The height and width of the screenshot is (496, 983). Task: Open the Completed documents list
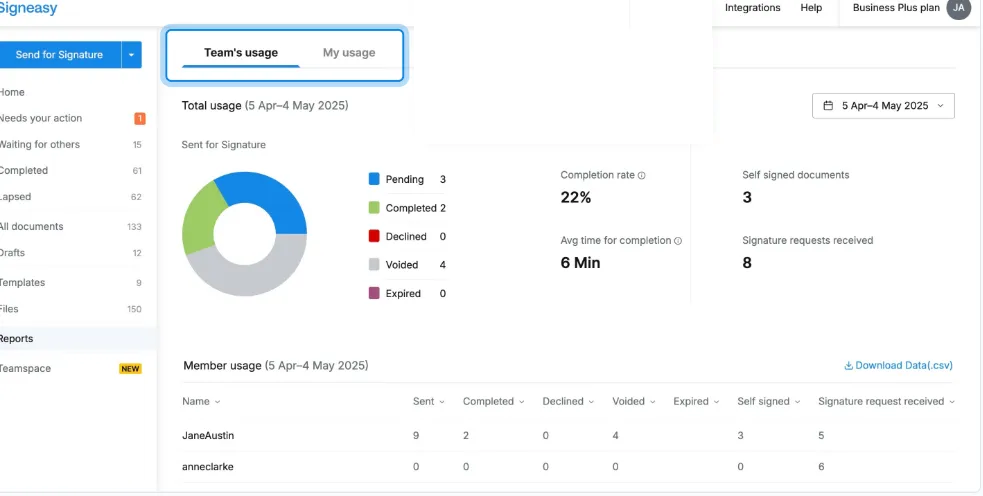tap(24, 171)
